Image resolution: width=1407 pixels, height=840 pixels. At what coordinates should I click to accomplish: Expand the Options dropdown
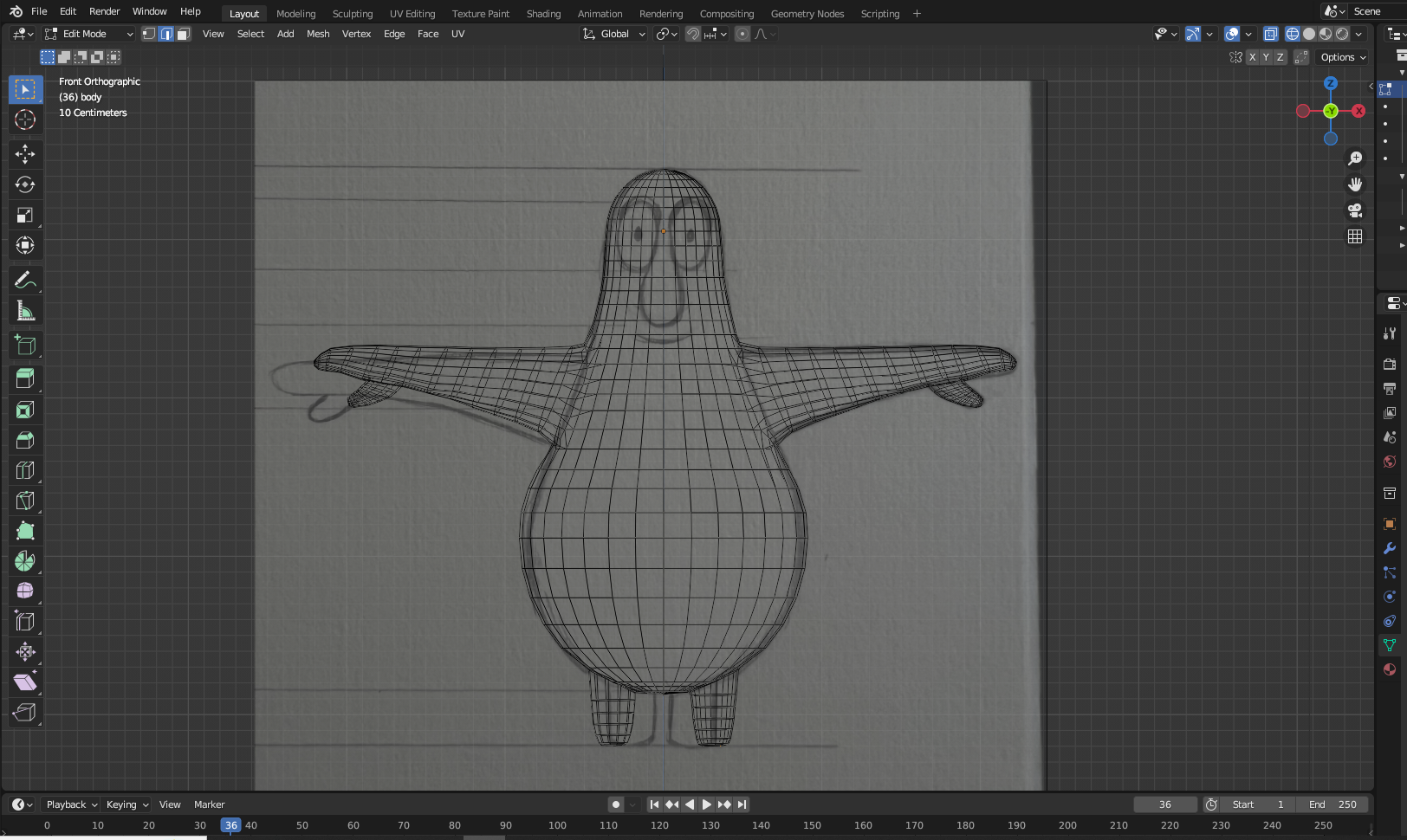click(1343, 57)
